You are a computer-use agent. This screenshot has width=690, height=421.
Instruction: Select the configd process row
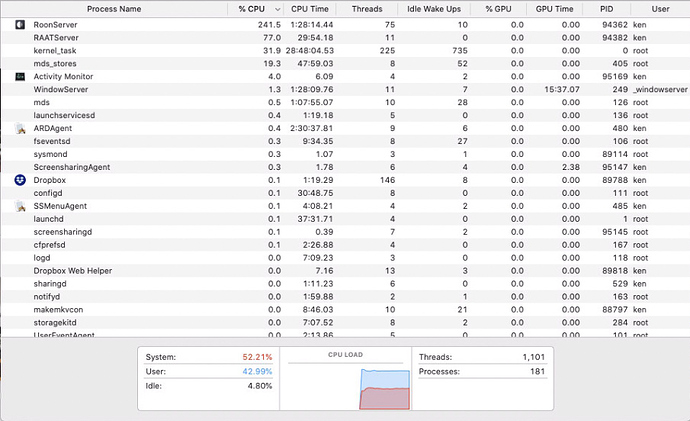(x=345, y=193)
